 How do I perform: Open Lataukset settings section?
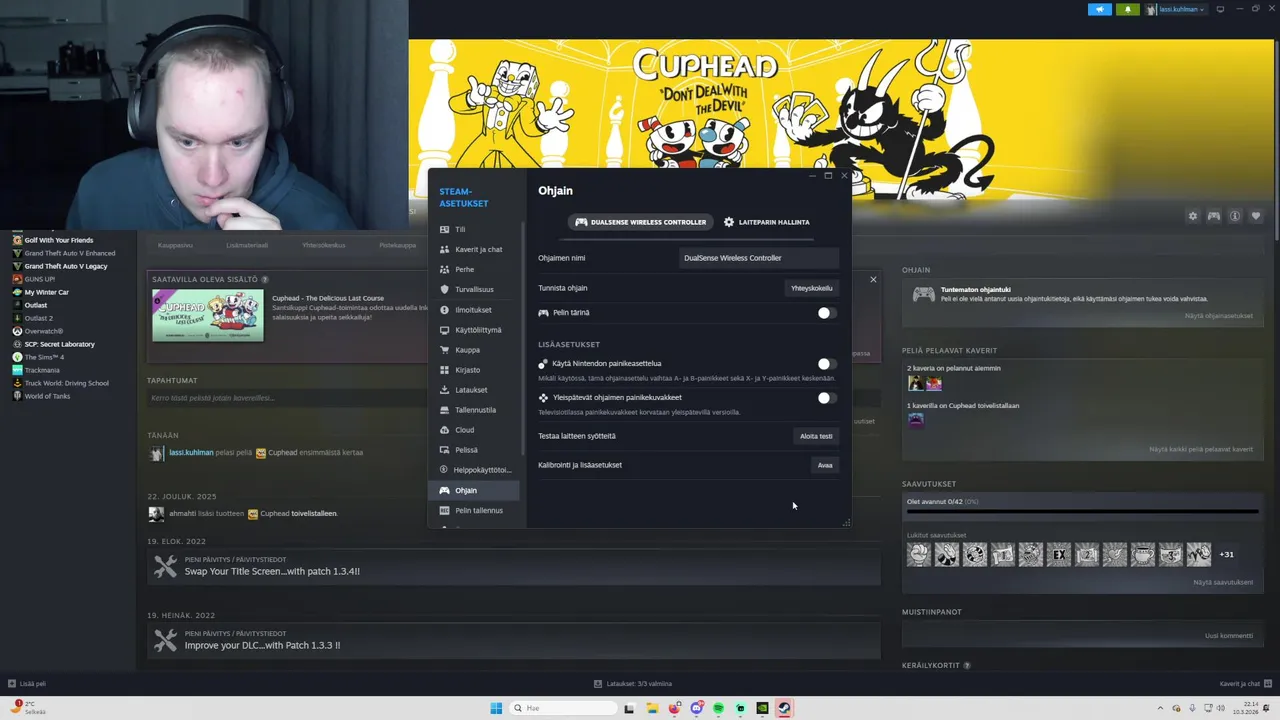[475, 390]
